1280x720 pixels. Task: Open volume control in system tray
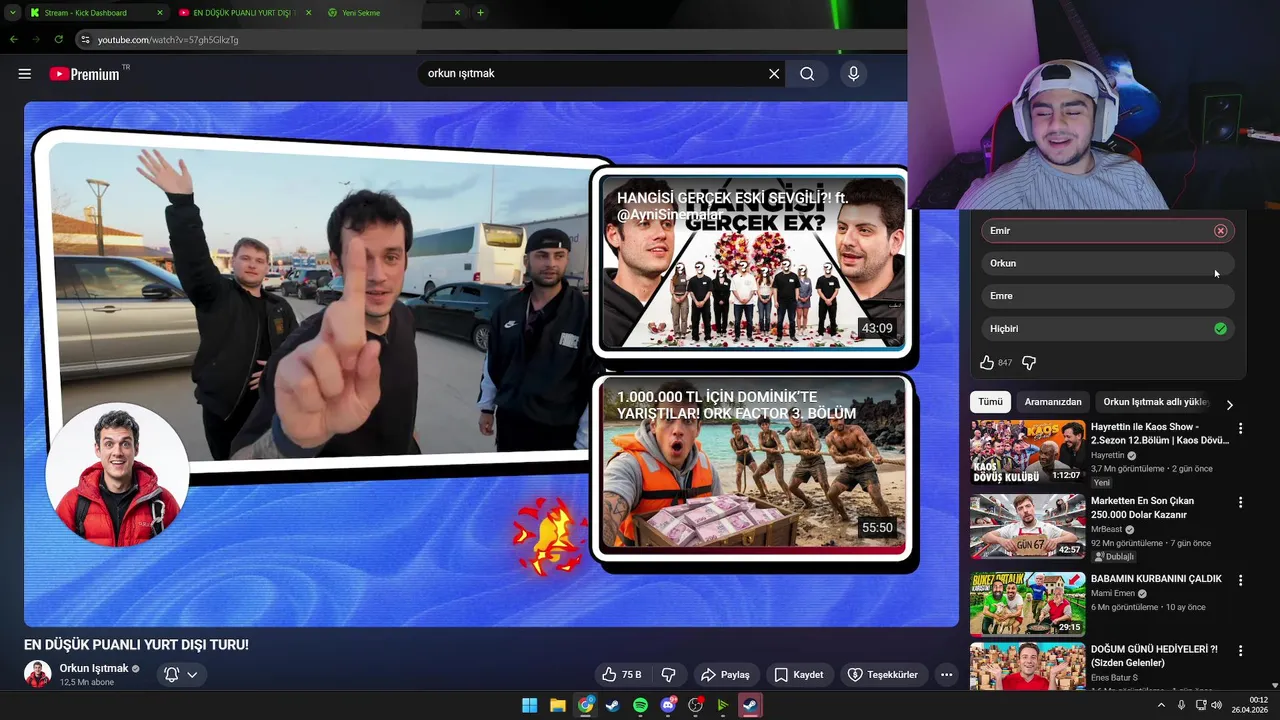coord(1217,705)
